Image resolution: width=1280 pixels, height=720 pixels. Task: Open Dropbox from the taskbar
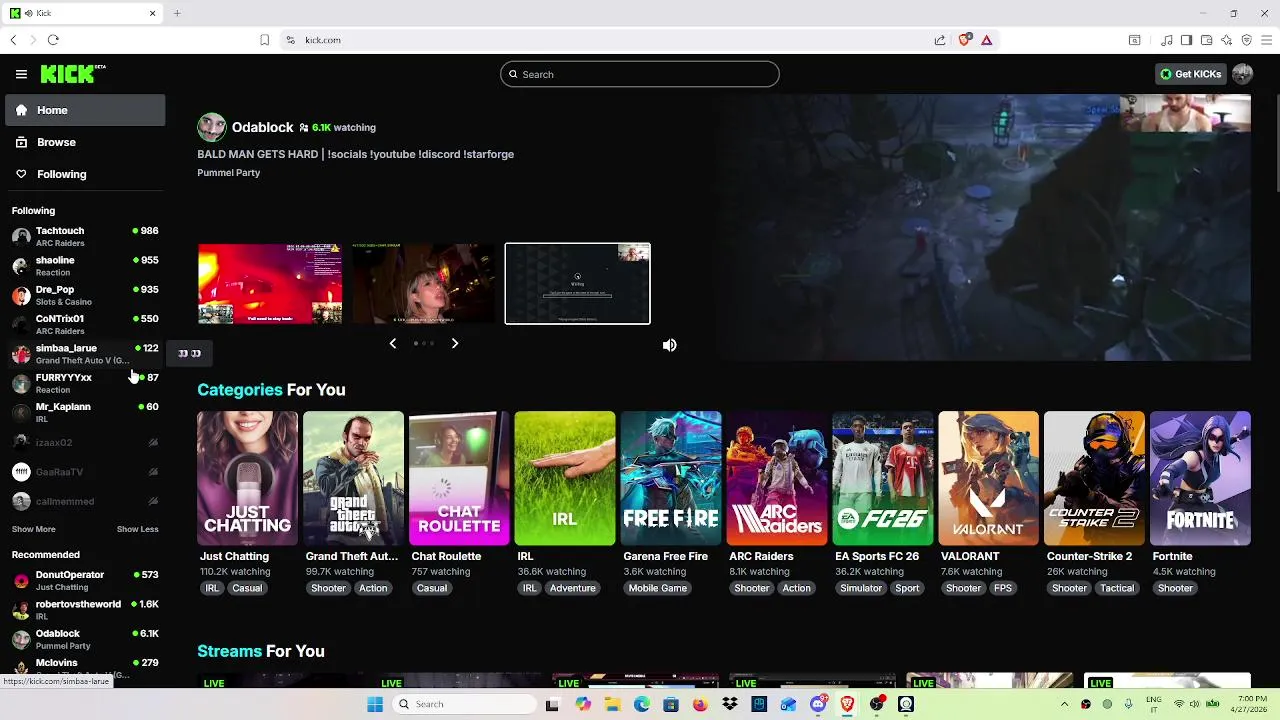click(x=730, y=704)
